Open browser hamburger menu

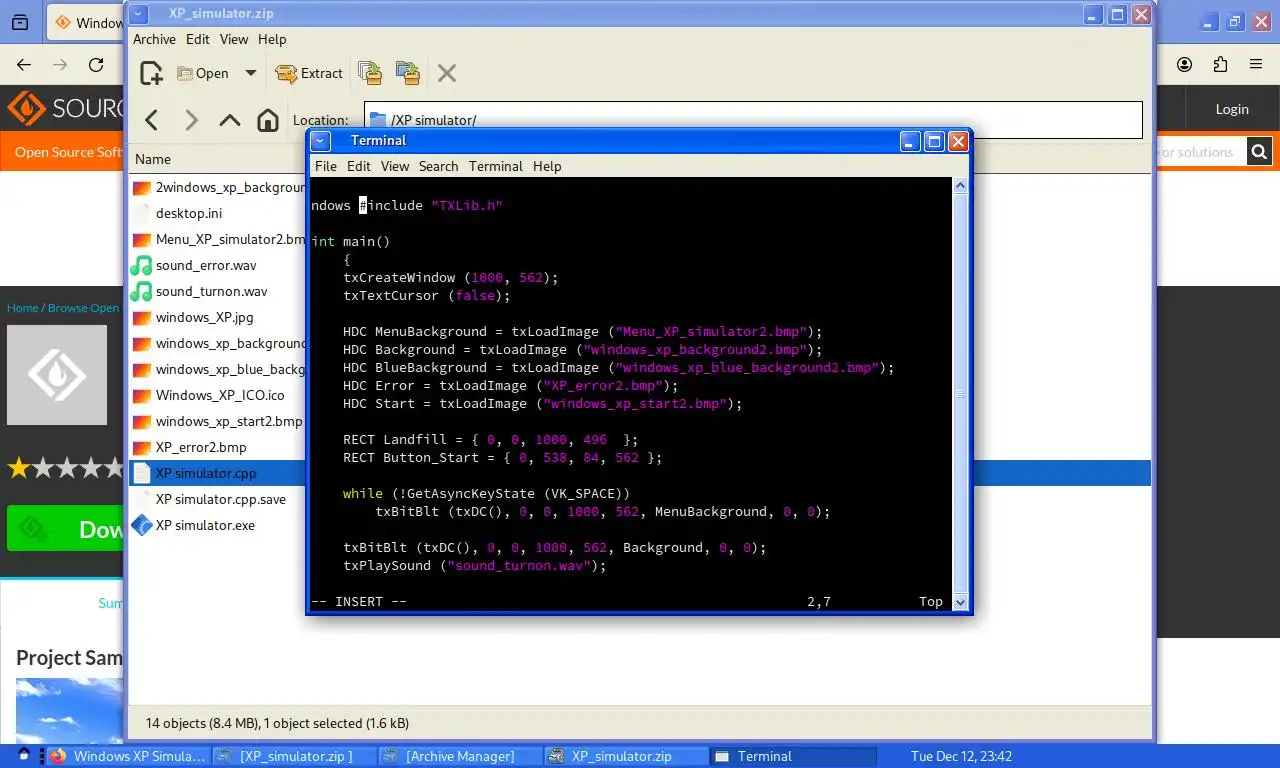point(1256,65)
